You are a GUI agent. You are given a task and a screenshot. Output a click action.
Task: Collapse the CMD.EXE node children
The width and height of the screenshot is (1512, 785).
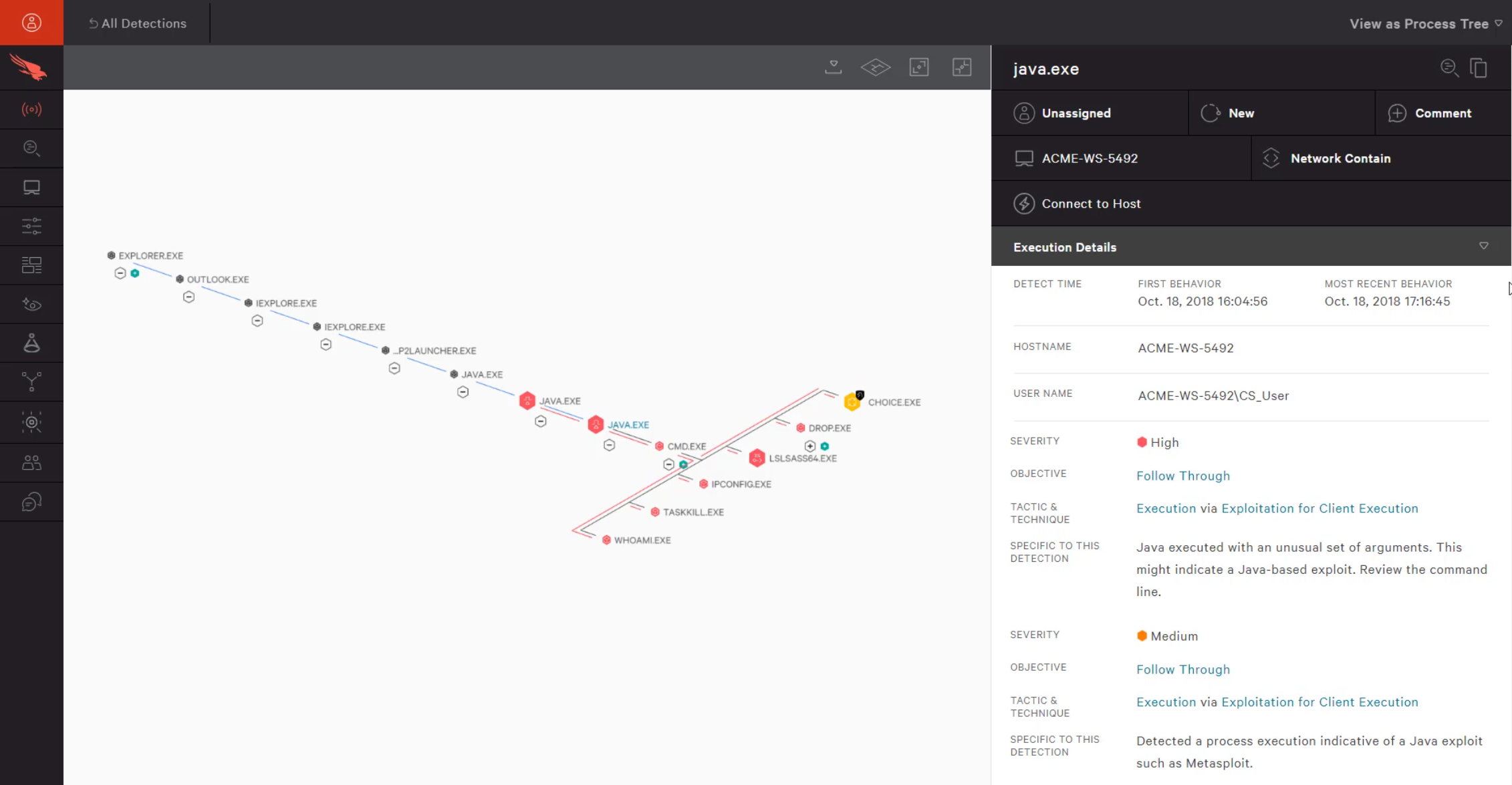(x=668, y=464)
